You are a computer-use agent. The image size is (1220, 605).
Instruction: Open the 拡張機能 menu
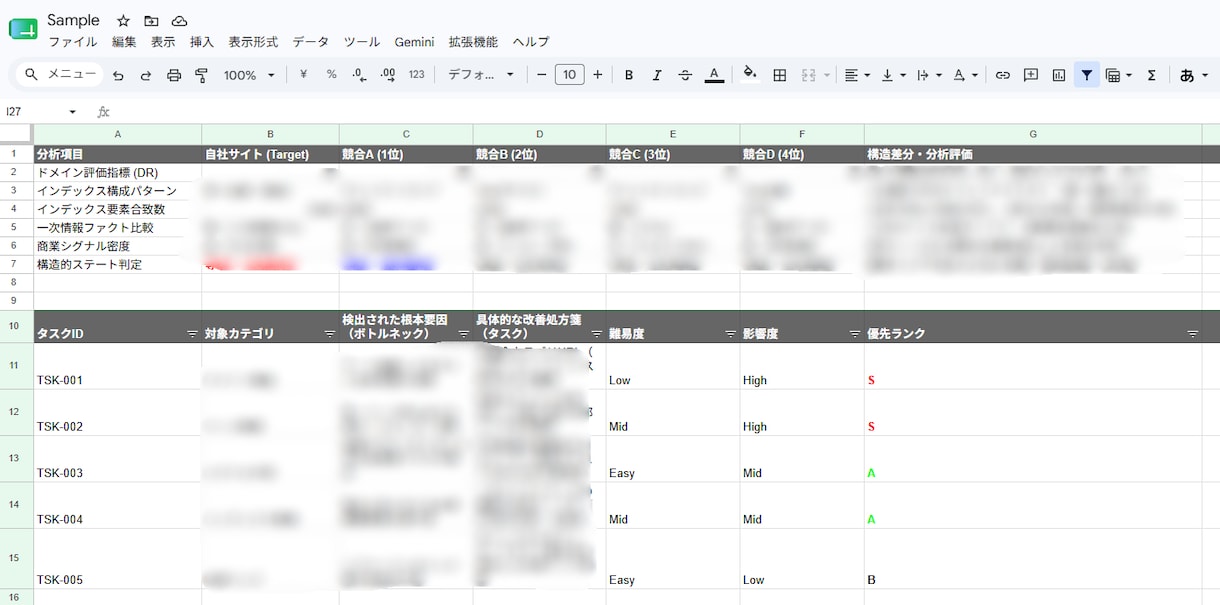click(x=473, y=42)
